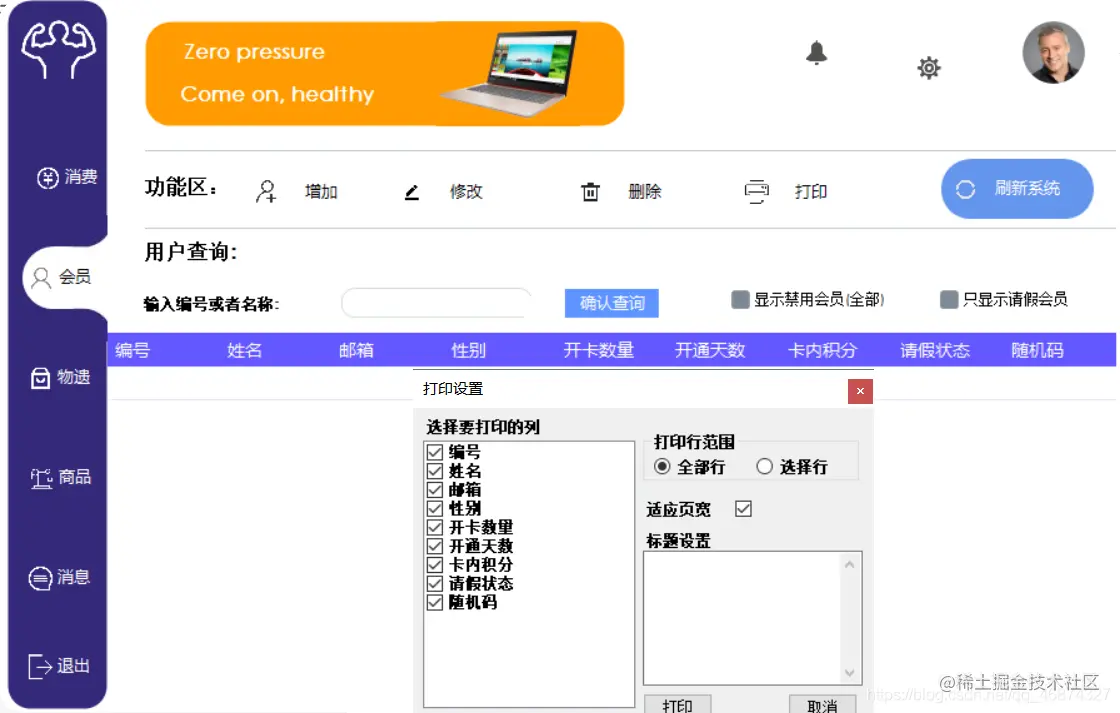Image resolution: width=1120 pixels, height=713 pixels.
Task: Click the user profile avatar
Action: [x=1053, y=54]
